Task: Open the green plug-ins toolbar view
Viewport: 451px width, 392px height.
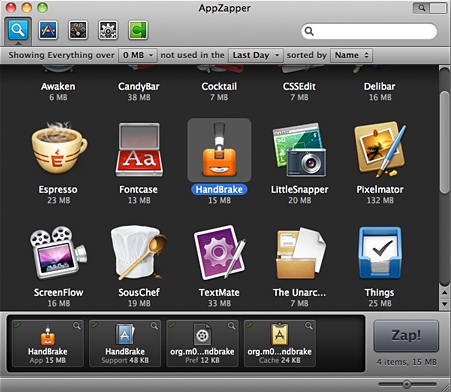Action: [x=138, y=30]
